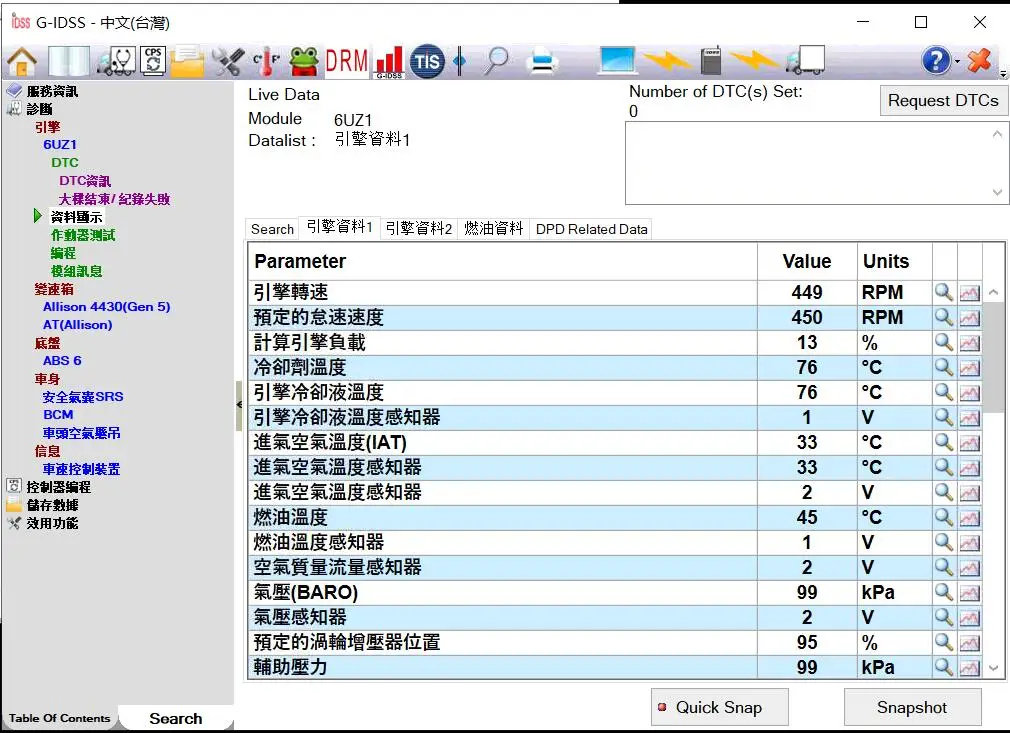This screenshot has height=733, width=1010.
Task: Select 6UZ1 in the sidebar tree
Action: tap(60, 144)
